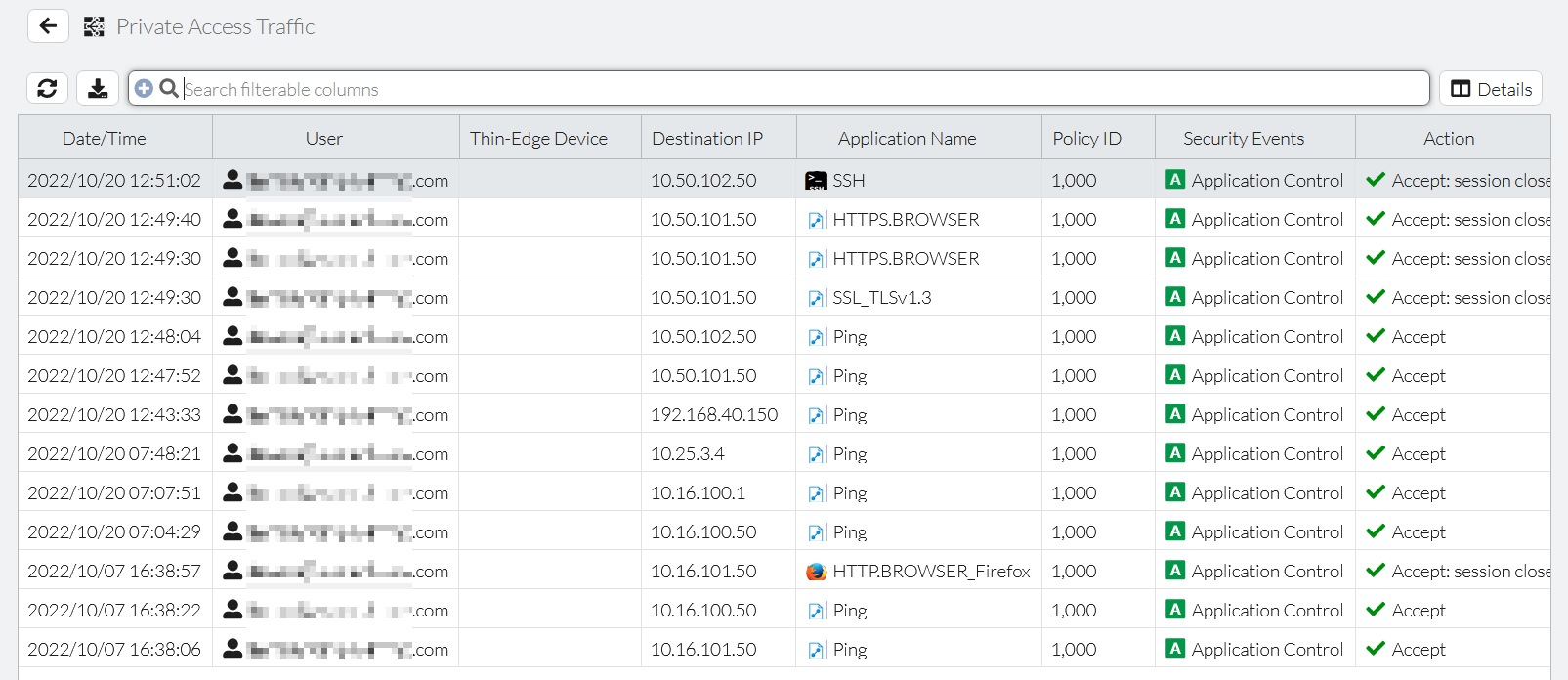The image size is (1568, 680).
Task: Click the Private Access Traffic title icon
Action: tap(94, 27)
